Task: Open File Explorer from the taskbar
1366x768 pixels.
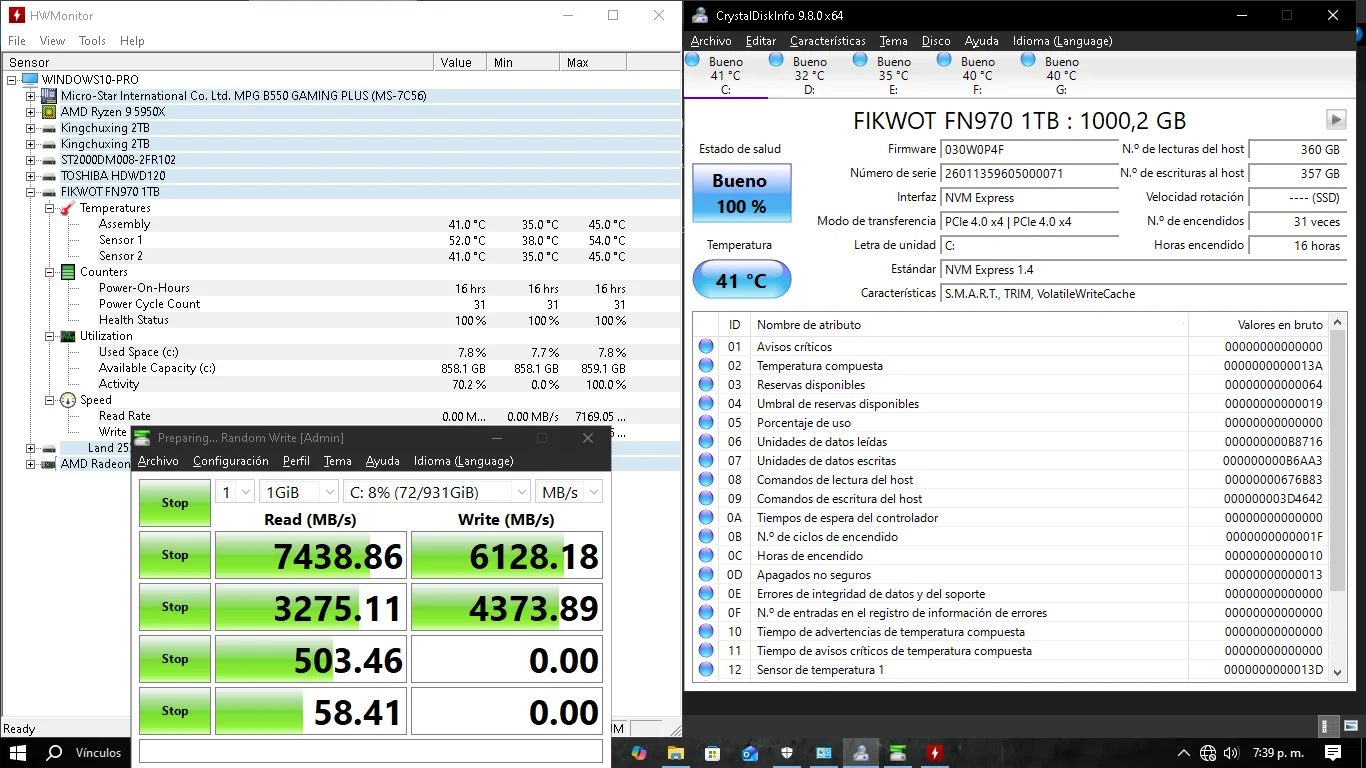Action: pos(676,753)
